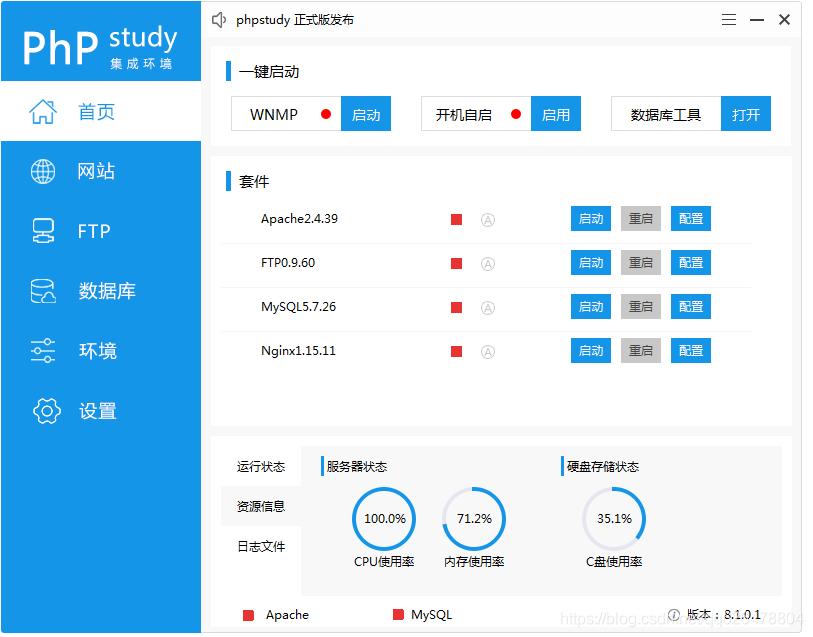This screenshot has width=813, height=637.
Task: Restart Apache2.4.39 service
Action: point(641,219)
